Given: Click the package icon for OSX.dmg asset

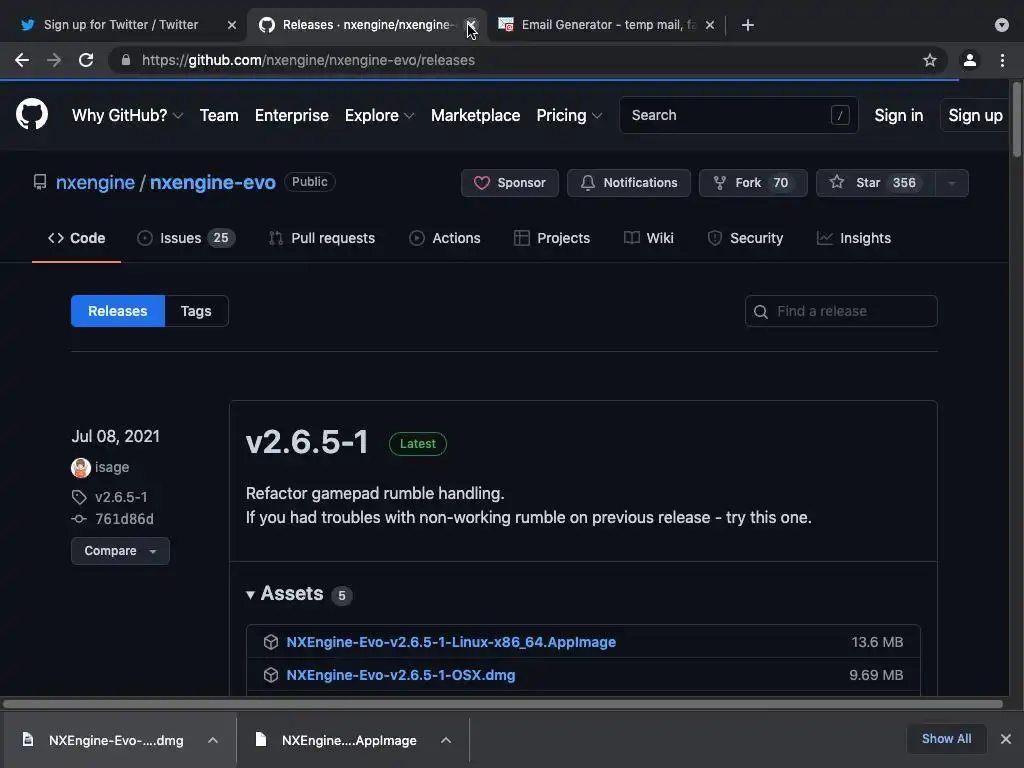Looking at the screenshot, I should 270,675.
